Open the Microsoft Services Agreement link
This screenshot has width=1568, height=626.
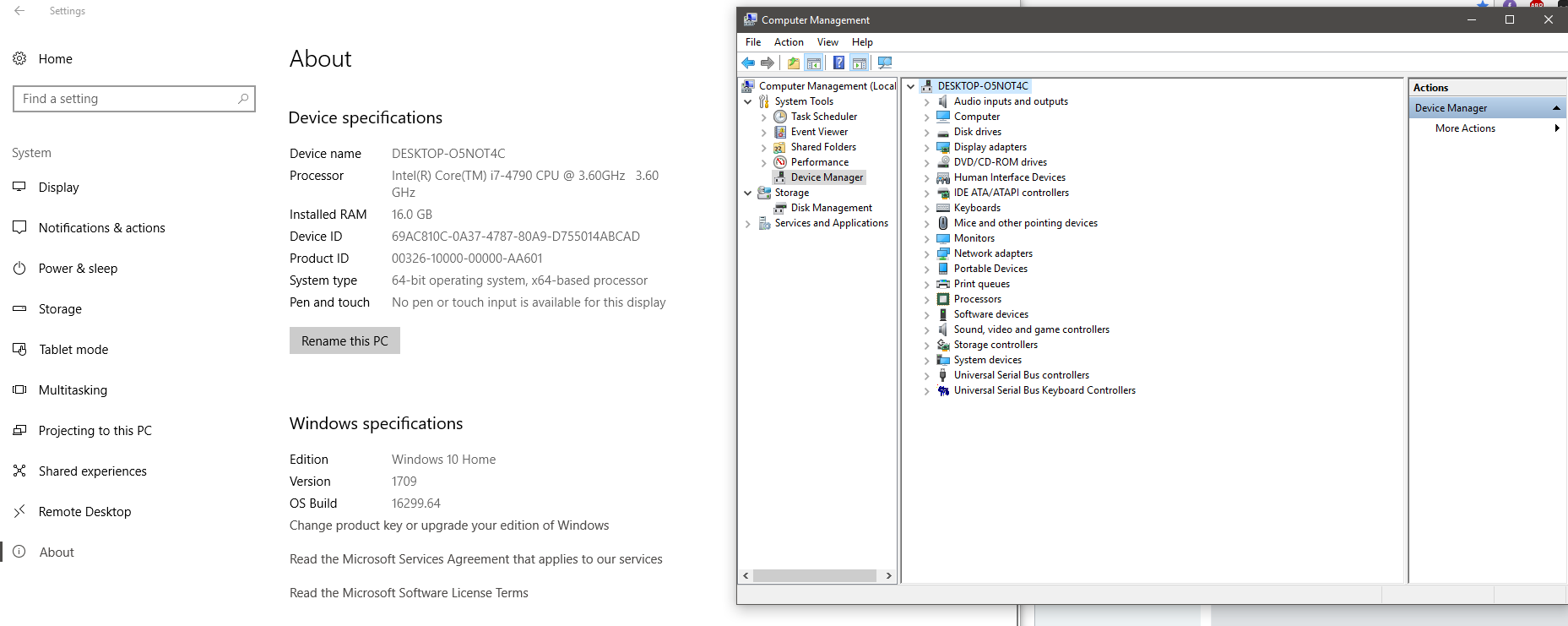pyautogui.click(x=476, y=559)
